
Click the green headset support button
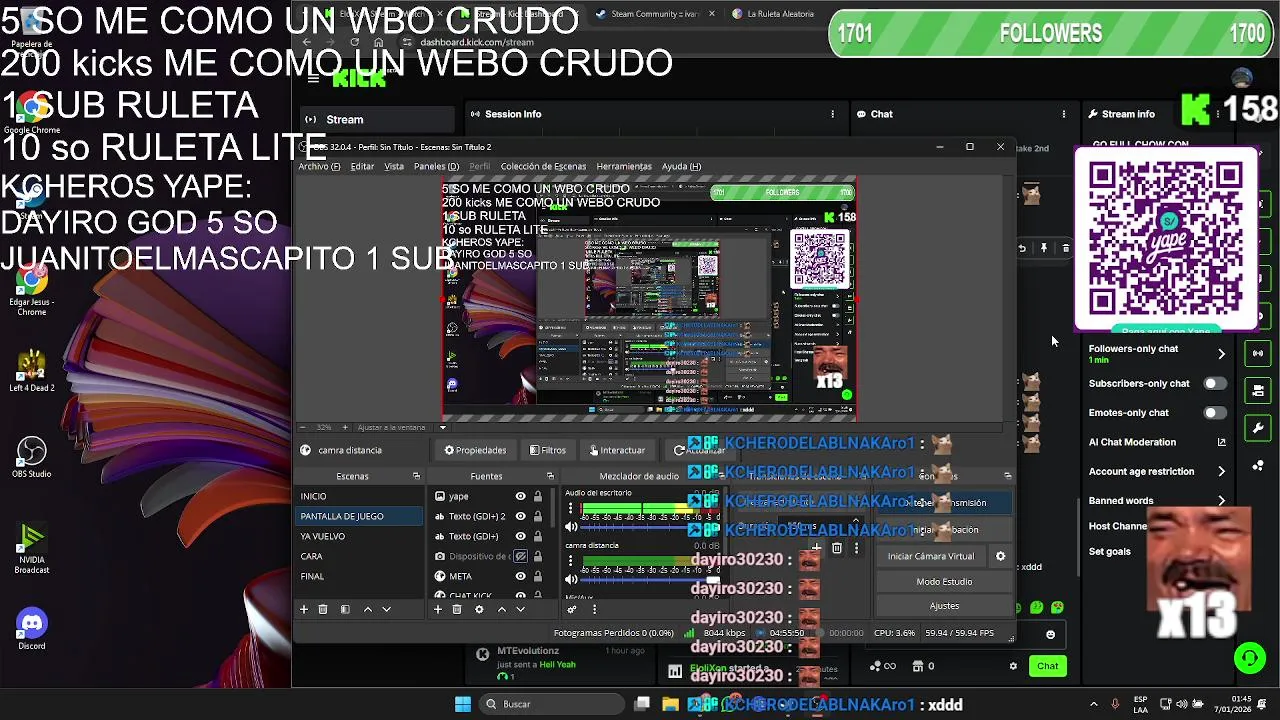[1249, 657]
